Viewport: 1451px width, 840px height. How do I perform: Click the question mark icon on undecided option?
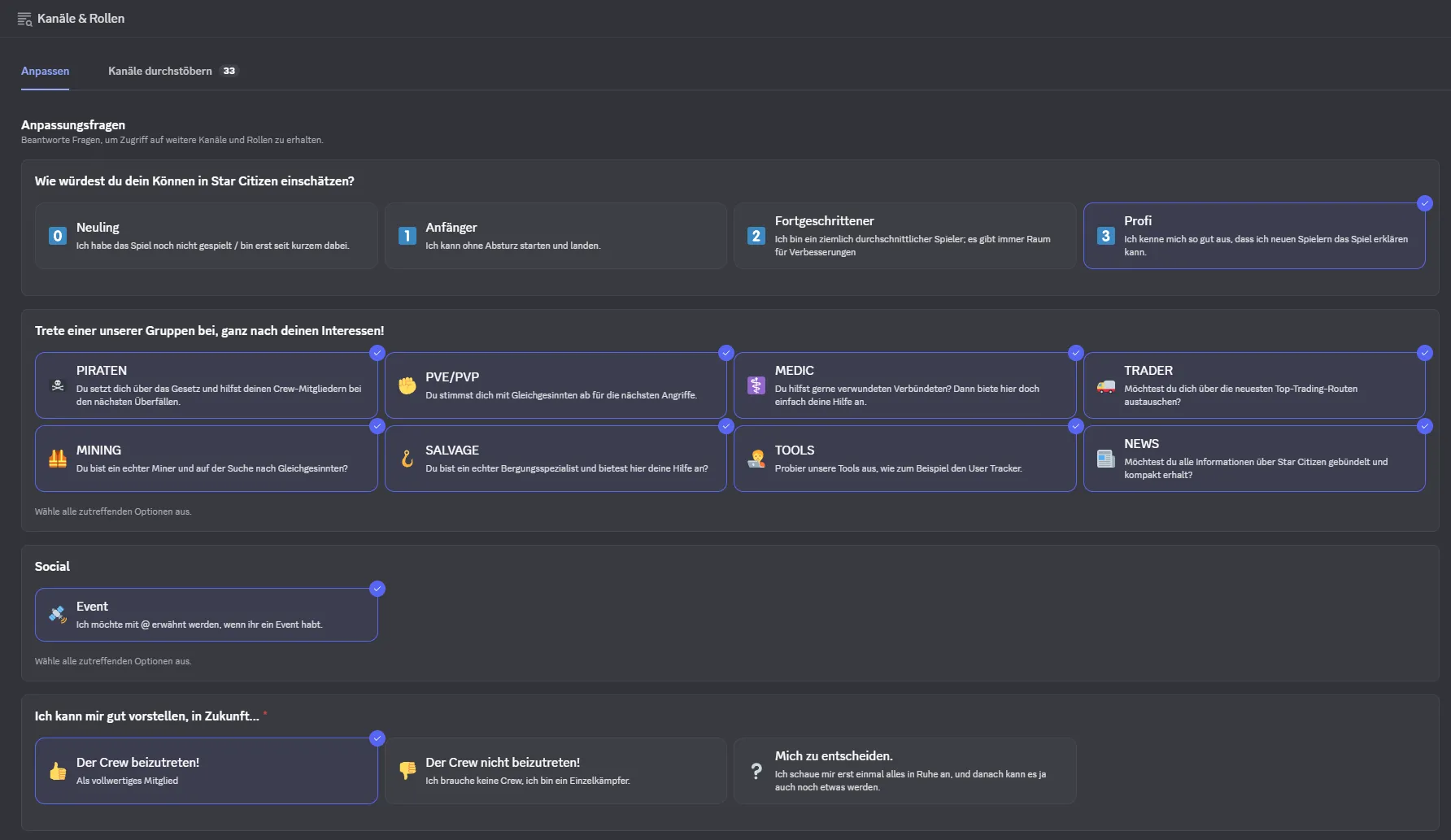756,771
